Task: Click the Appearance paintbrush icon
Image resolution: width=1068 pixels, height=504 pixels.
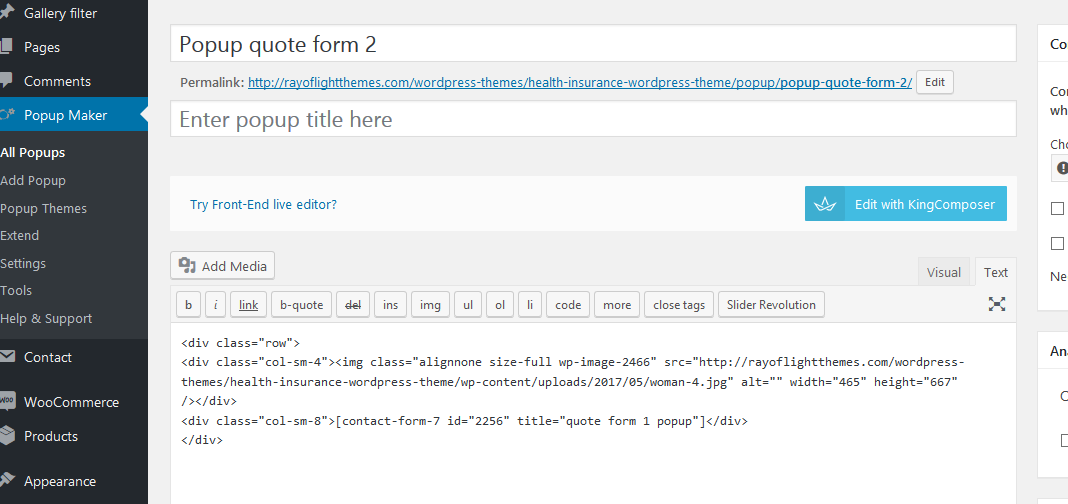Action: tap(7, 481)
